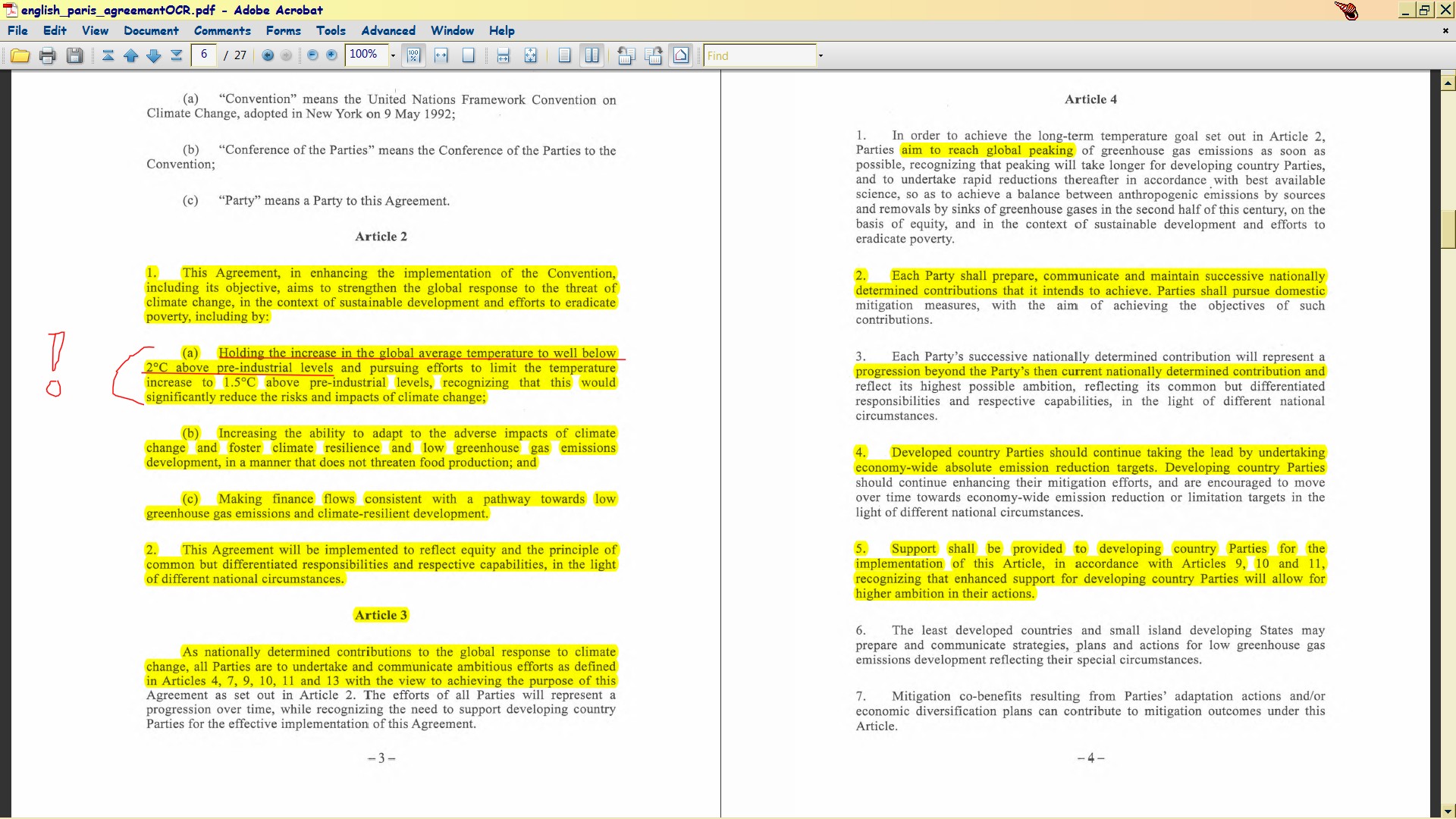Image resolution: width=1456 pixels, height=819 pixels.
Task: Zoom in with the plus button
Action: pyautogui.click(x=331, y=55)
